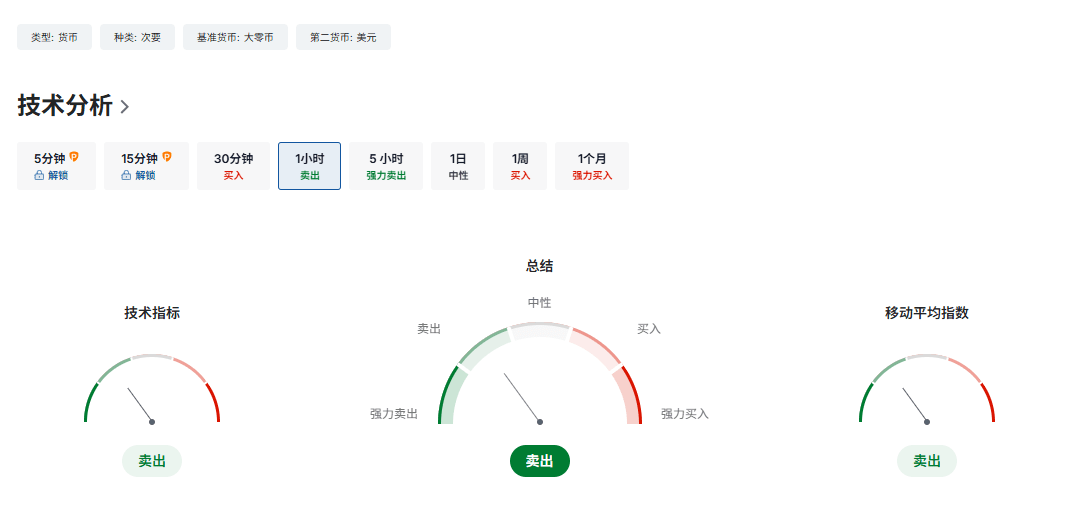Viewport: 1085px width, 521px height.
Task: Switch to the 1周 timeframe tab
Action: tap(520, 166)
